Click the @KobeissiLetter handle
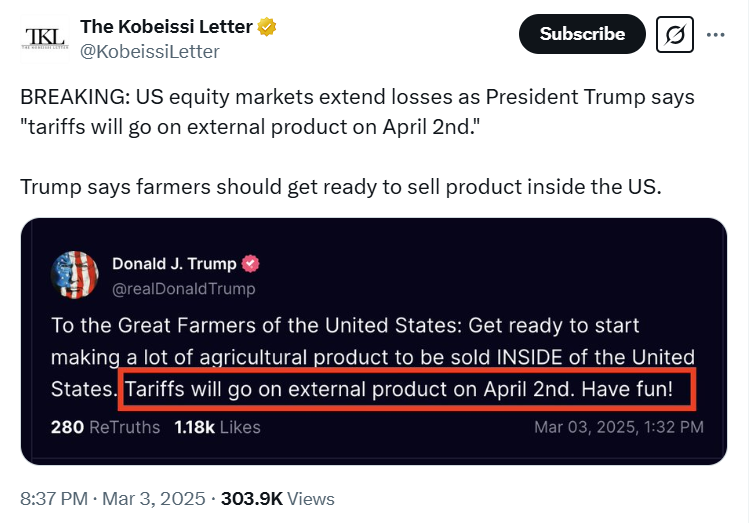The image size is (756, 523). [149, 51]
